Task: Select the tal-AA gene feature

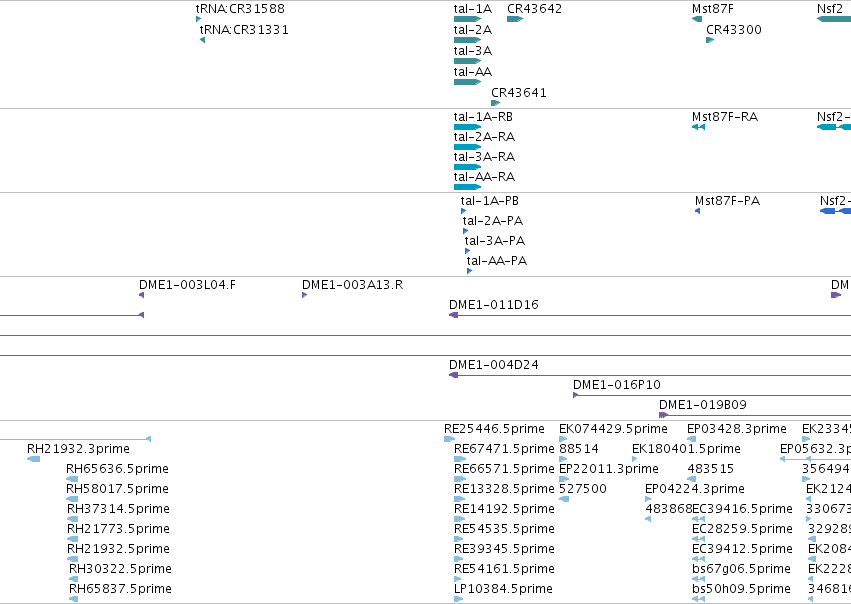Action: pyautogui.click(x=467, y=82)
